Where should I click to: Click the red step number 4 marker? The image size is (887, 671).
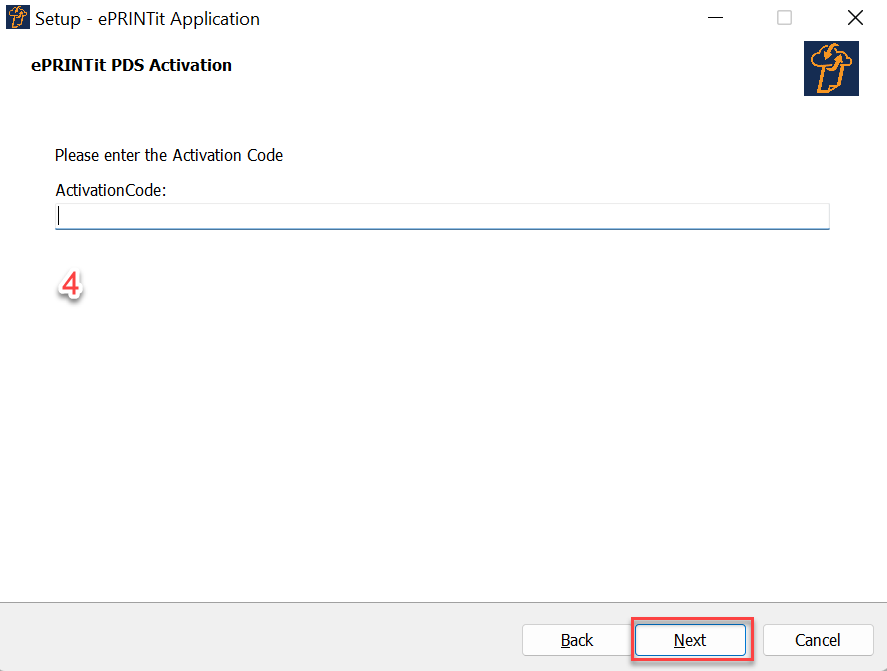70,285
